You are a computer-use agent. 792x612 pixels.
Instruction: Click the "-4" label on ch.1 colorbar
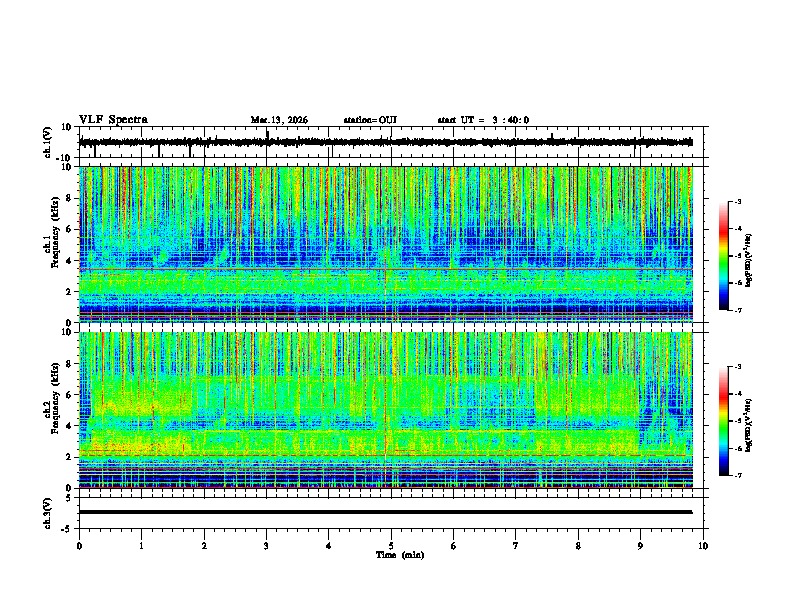(737, 229)
